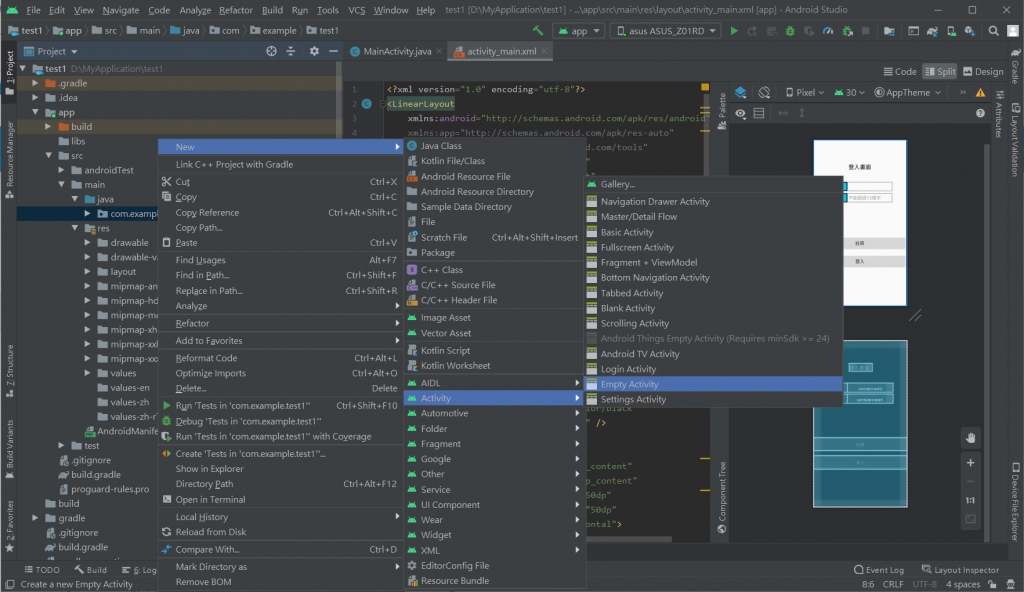Viewport: 1024px width, 592px height.
Task: Open the AppTheme dropdown
Action: pos(907,92)
